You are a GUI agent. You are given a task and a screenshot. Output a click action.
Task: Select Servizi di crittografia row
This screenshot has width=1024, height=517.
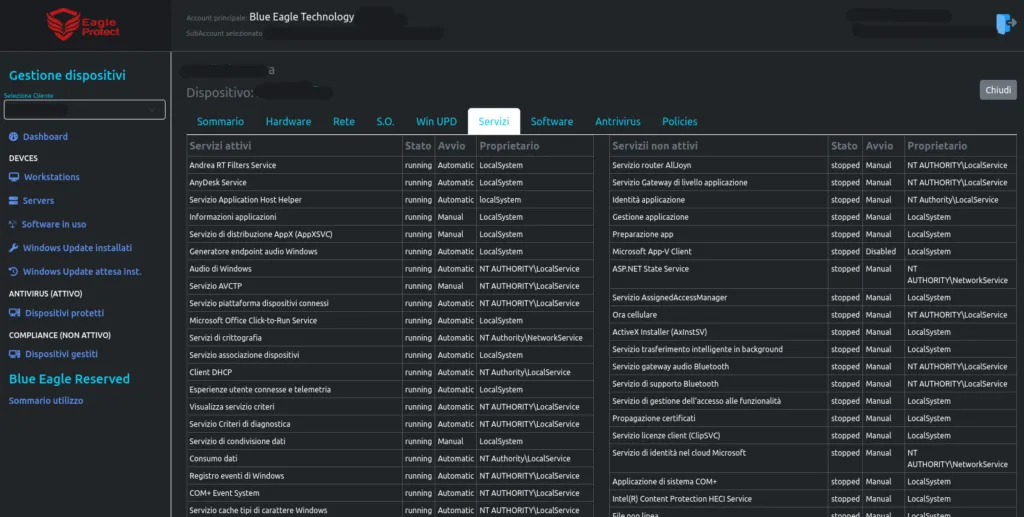pyautogui.click(x=390, y=337)
